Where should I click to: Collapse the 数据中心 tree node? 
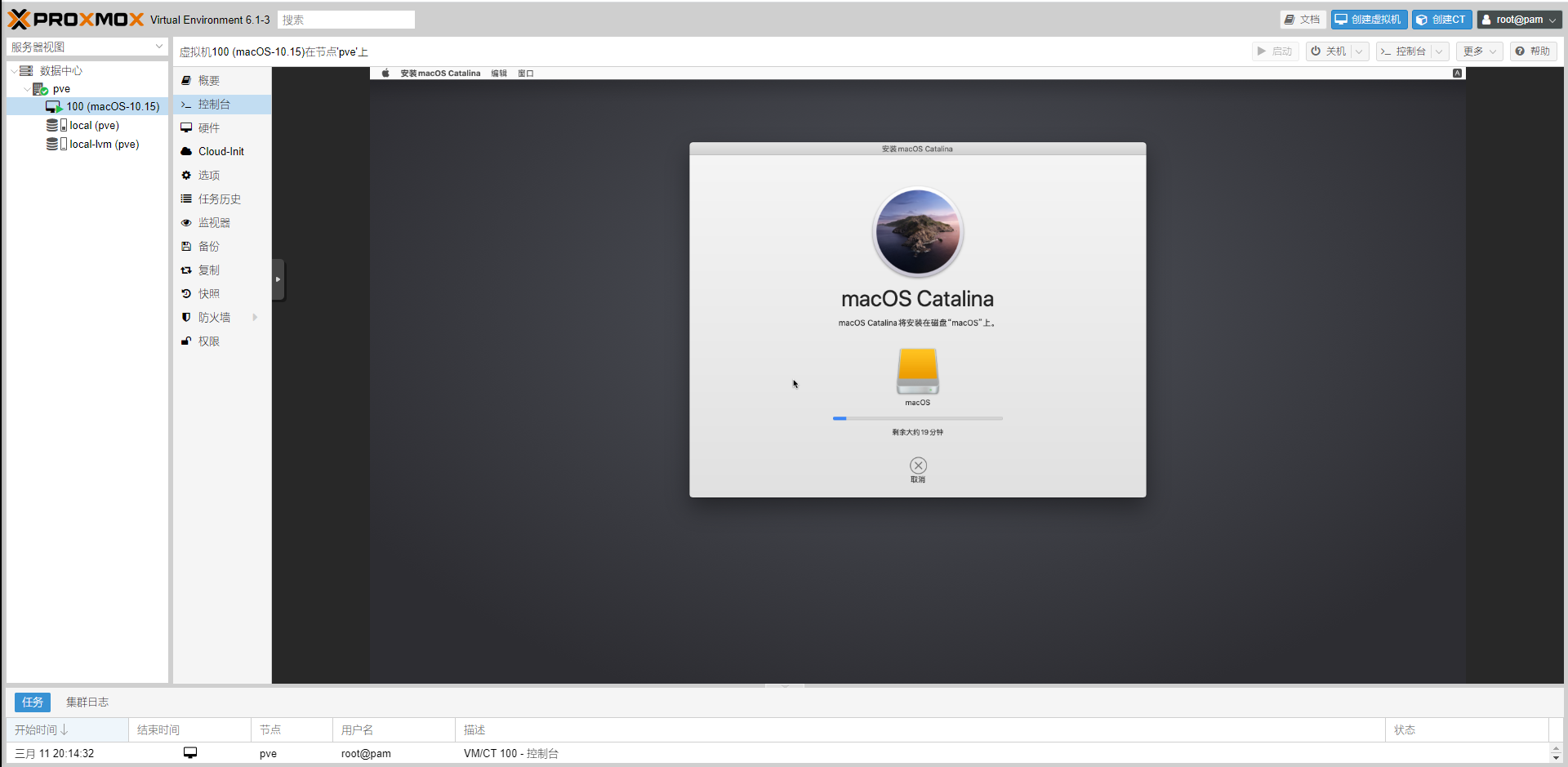[14, 71]
